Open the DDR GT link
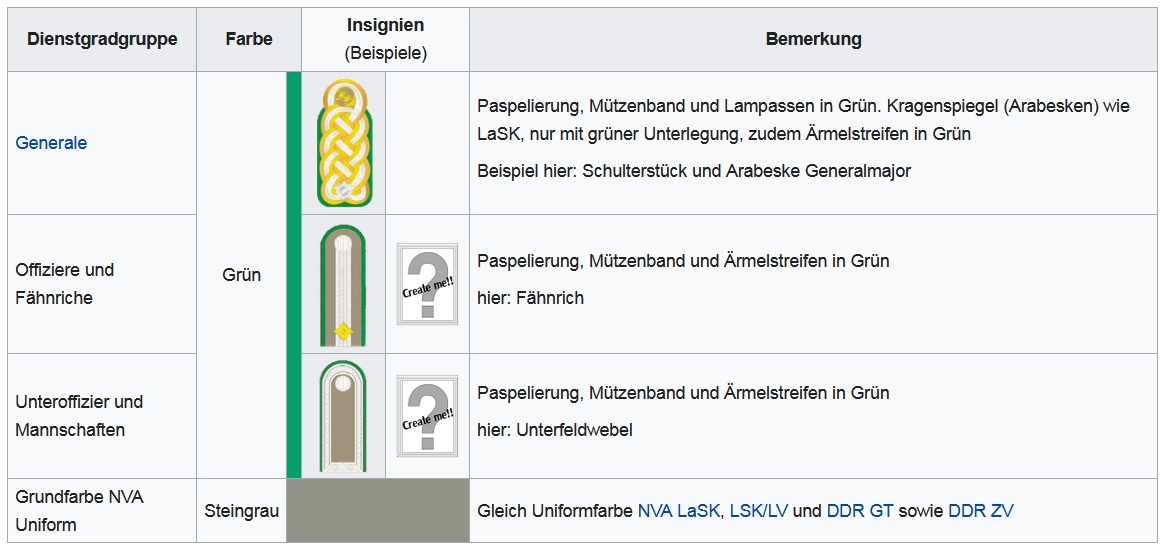This screenshot has height=552, width=1170. [860, 511]
